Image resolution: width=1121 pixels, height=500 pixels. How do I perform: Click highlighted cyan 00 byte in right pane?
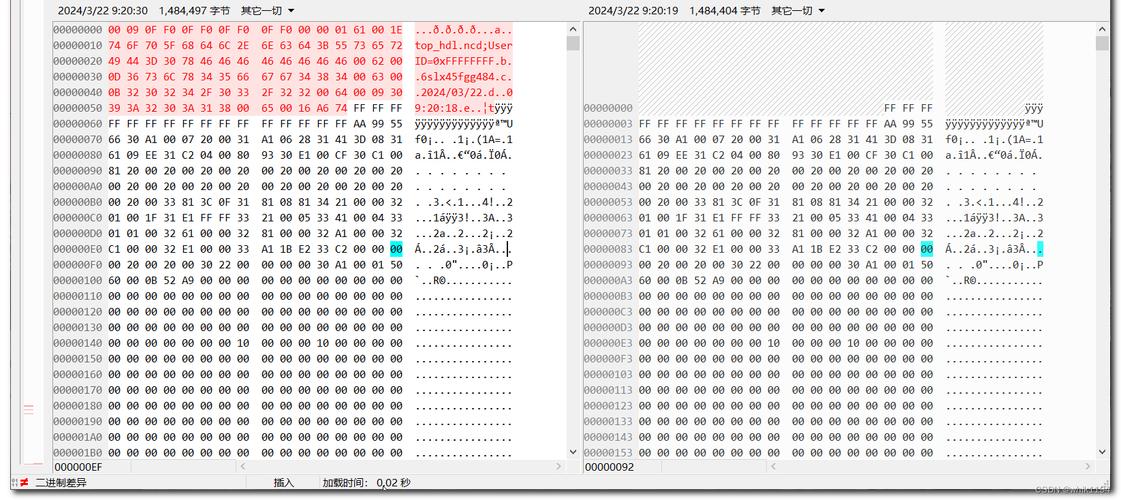(x=927, y=250)
